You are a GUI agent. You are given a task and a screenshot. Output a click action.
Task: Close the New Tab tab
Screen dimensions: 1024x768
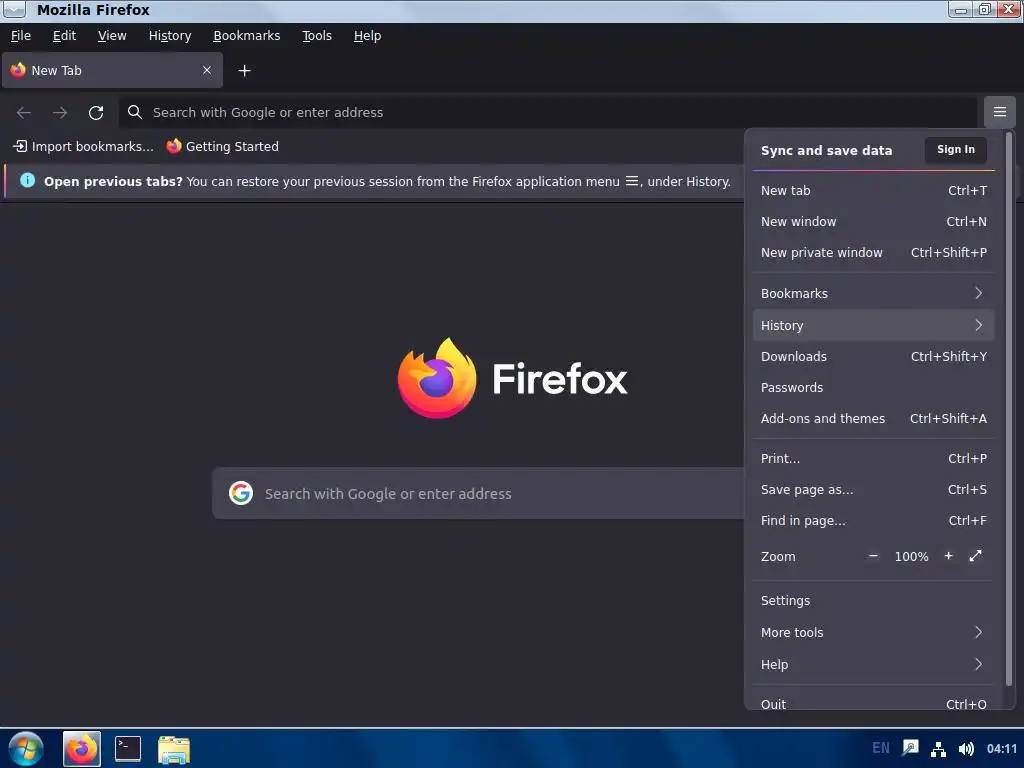(x=207, y=70)
